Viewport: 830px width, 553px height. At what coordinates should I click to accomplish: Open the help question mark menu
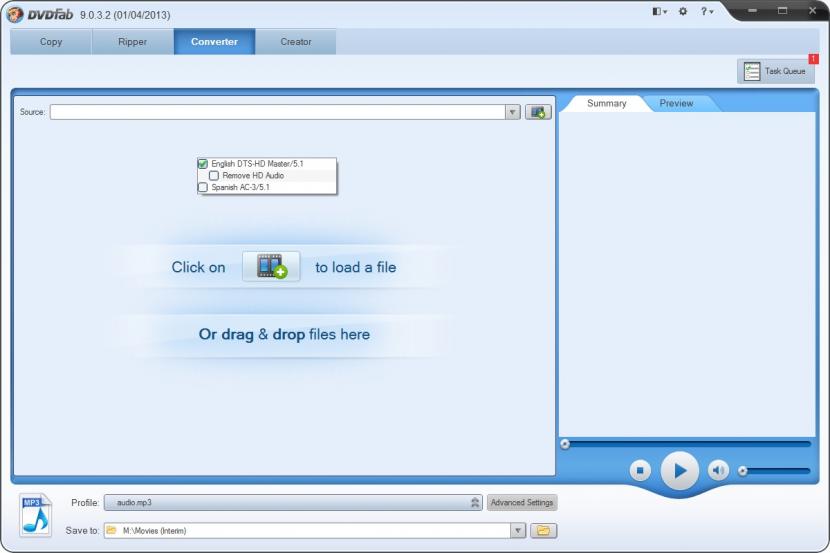707,11
